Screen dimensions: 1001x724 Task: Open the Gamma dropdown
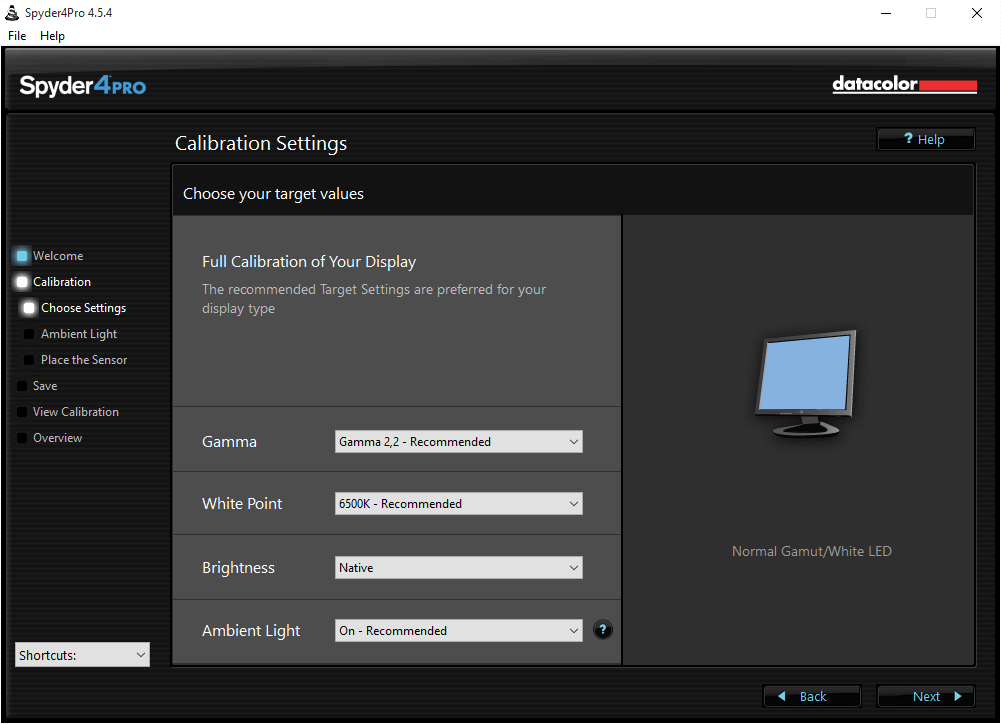(458, 442)
